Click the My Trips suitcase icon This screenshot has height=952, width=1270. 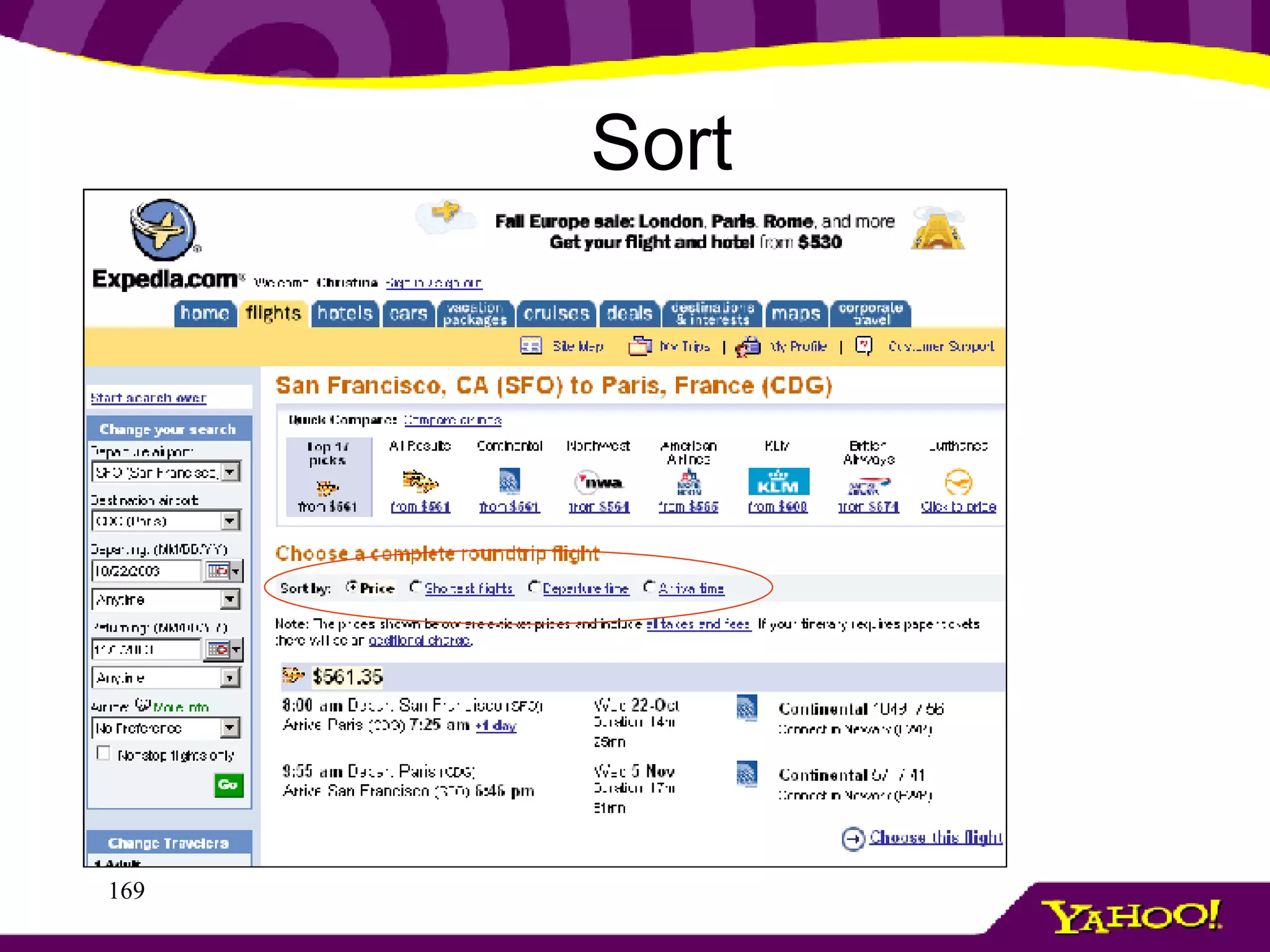click(x=640, y=345)
